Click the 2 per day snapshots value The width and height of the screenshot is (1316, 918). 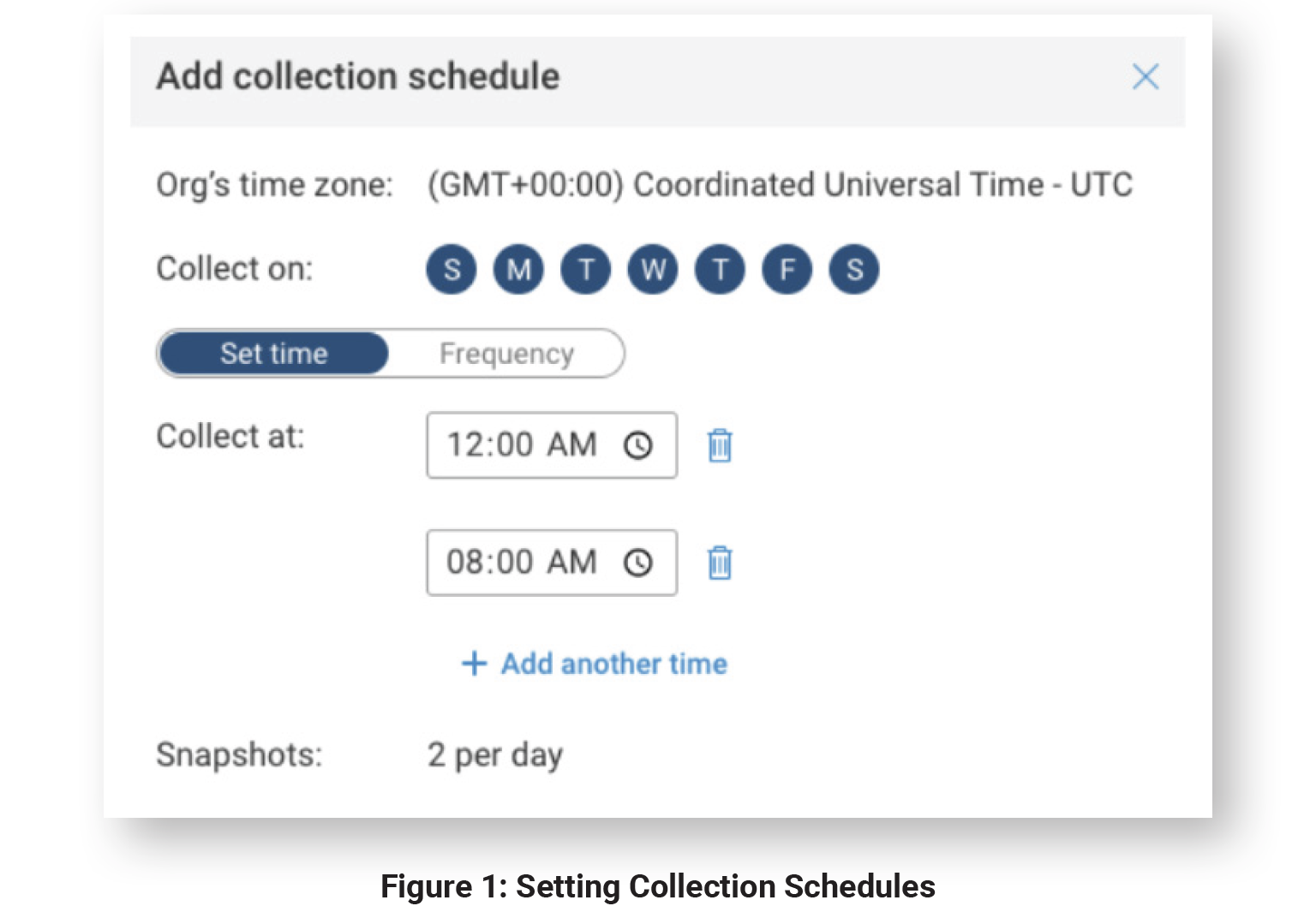(495, 755)
